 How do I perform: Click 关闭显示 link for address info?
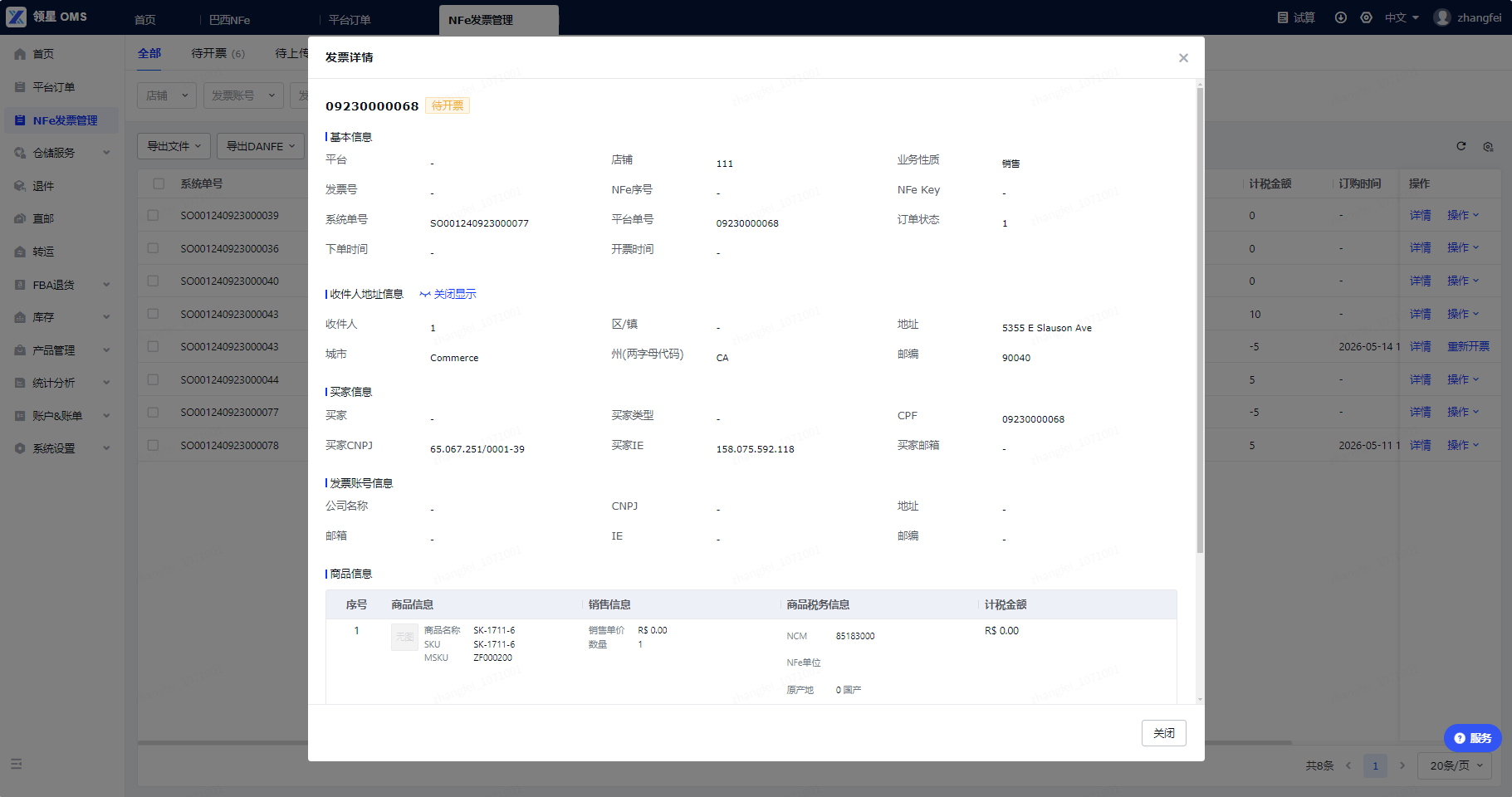448,294
